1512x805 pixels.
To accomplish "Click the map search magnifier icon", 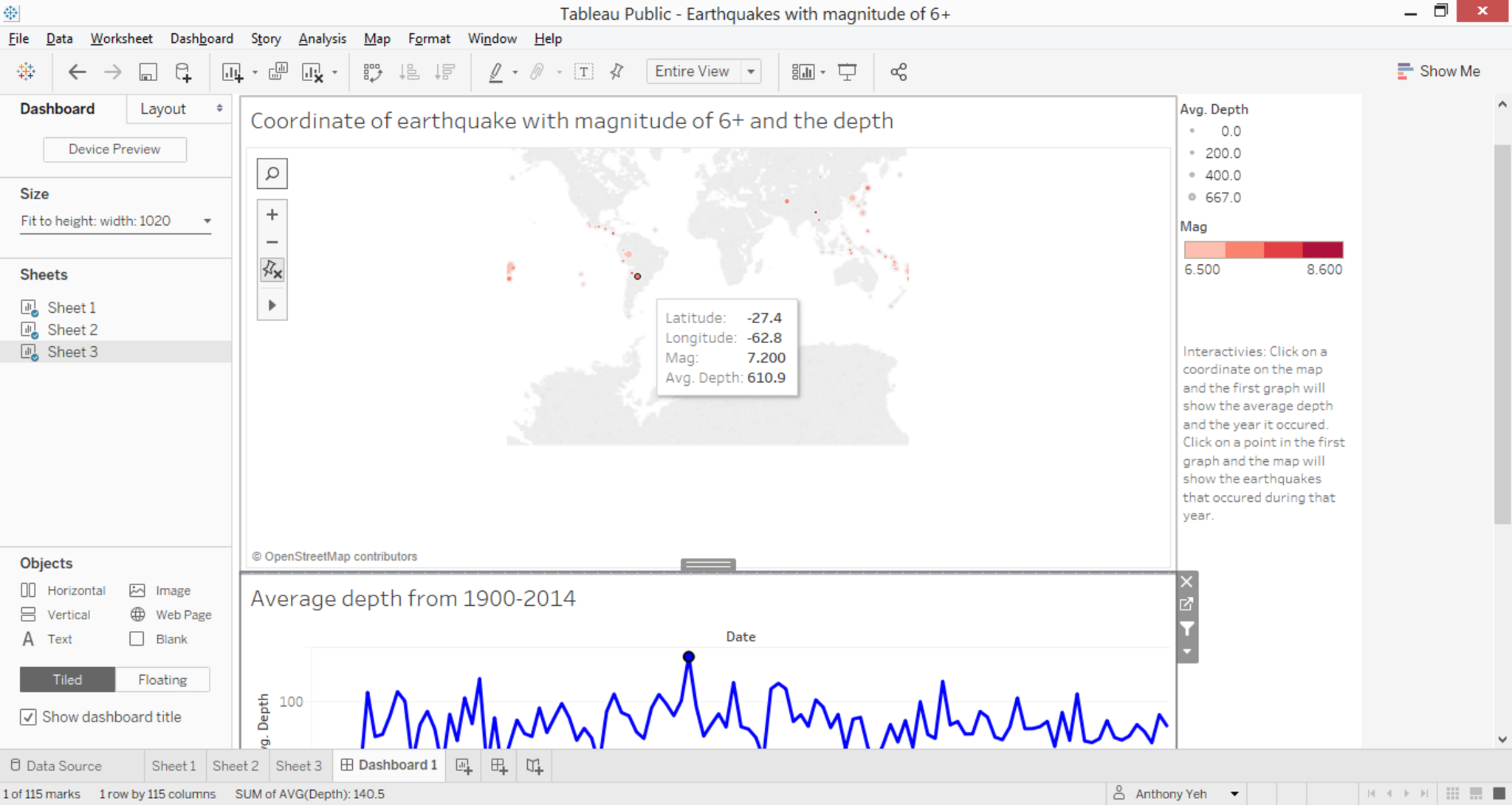I will pyautogui.click(x=272, y=173).
